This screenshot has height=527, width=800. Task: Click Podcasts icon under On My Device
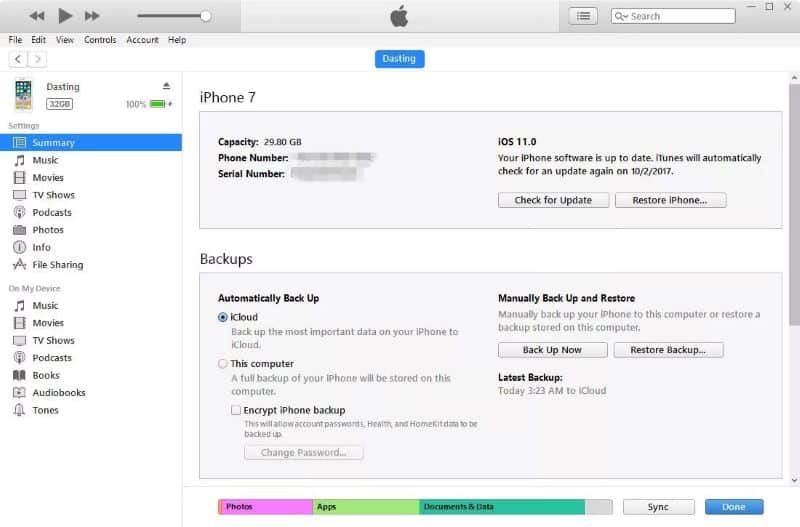(19, 358)
